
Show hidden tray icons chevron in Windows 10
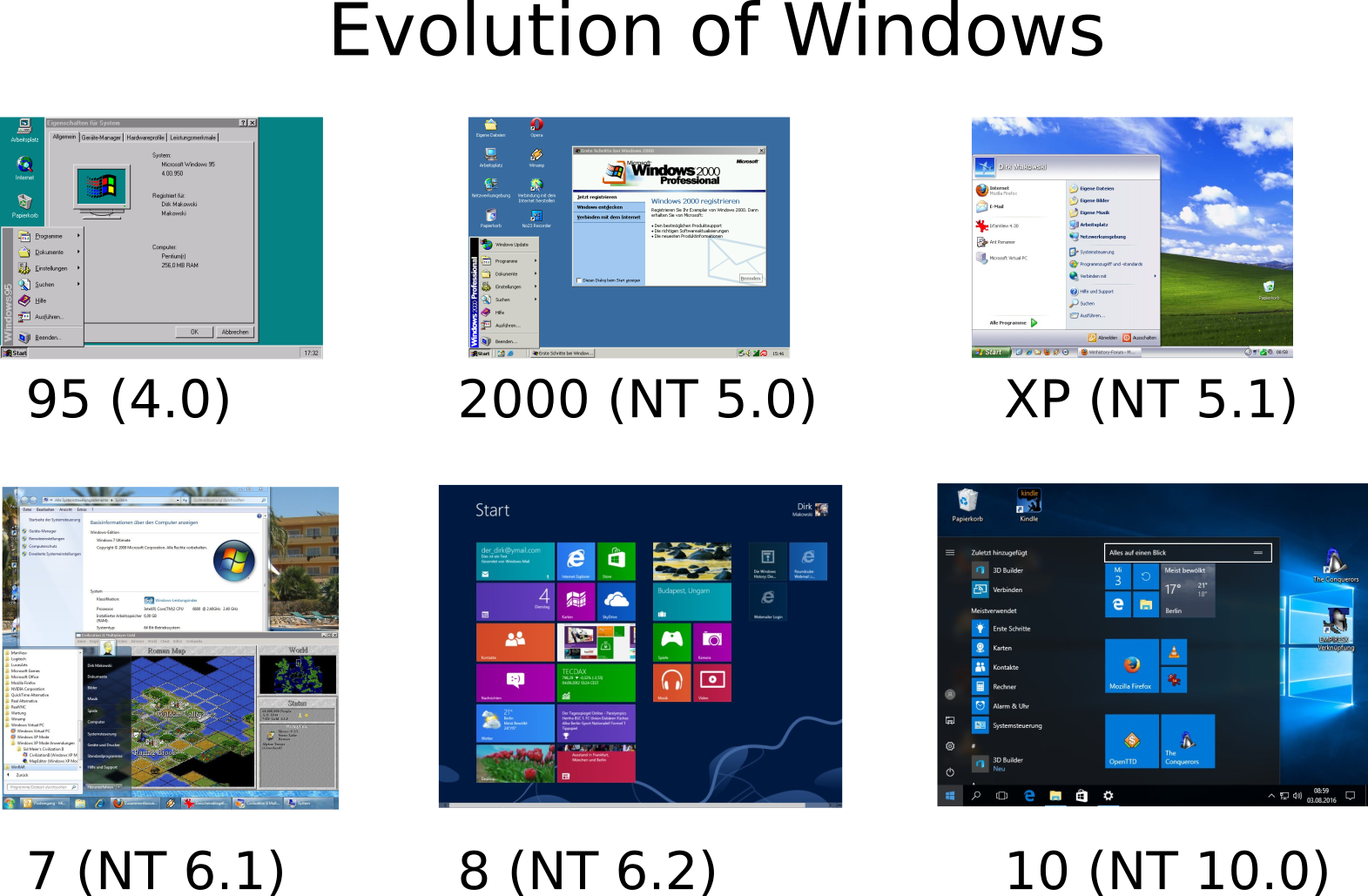click(x=1271, y=795)
